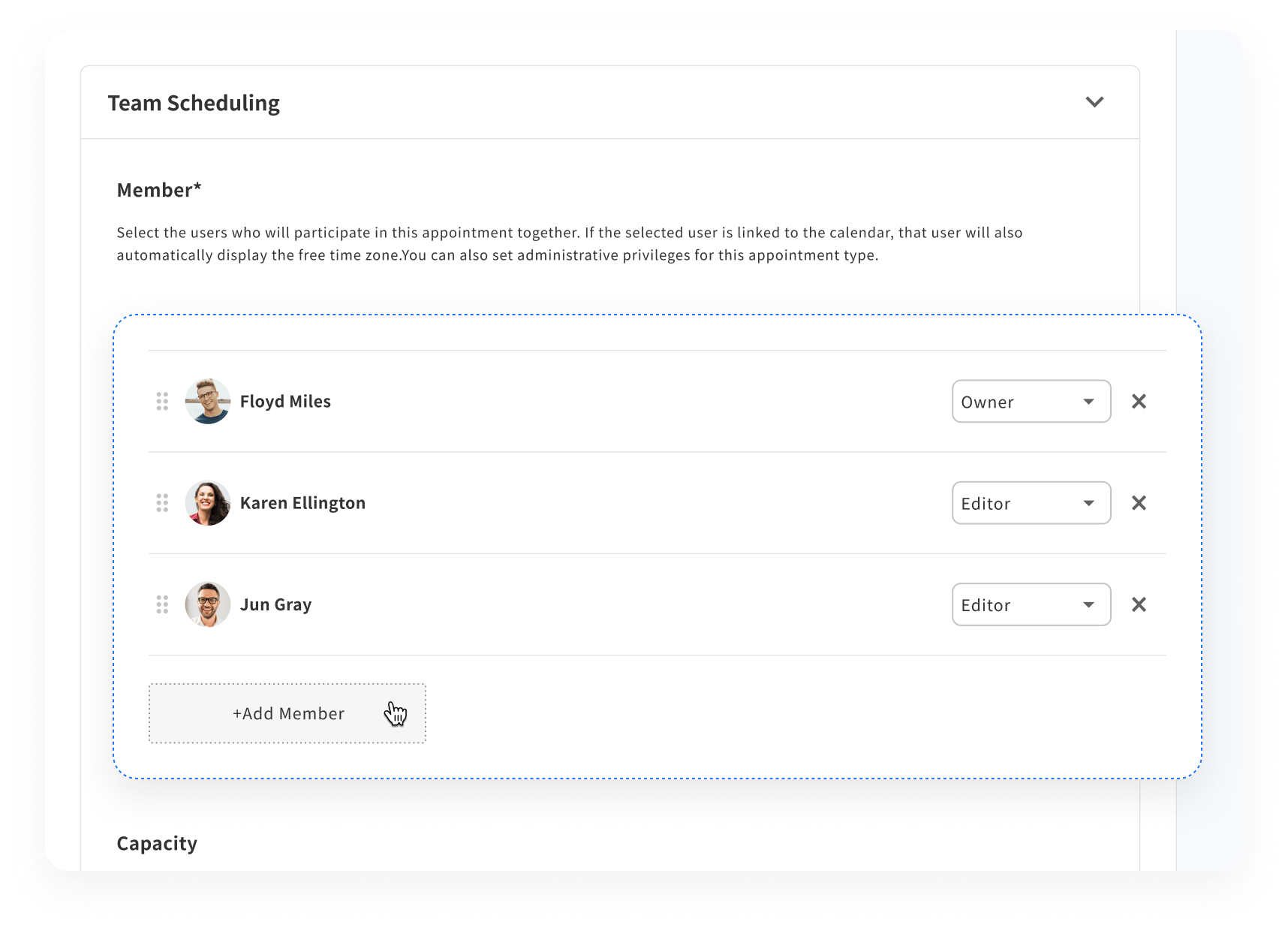The height and width of the screenshot is (931, 1288).
Task: Click the Member* section label
Action: 158,190
